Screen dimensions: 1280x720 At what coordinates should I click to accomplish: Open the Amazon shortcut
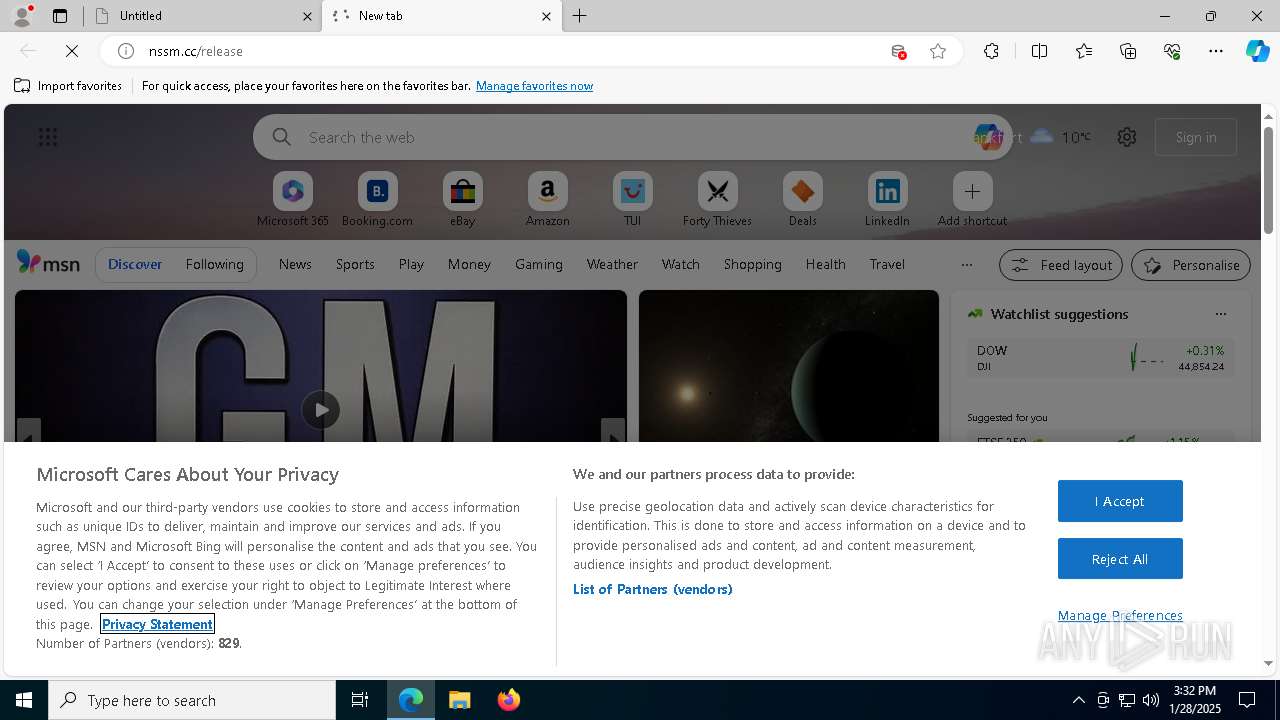click(548, 199)
